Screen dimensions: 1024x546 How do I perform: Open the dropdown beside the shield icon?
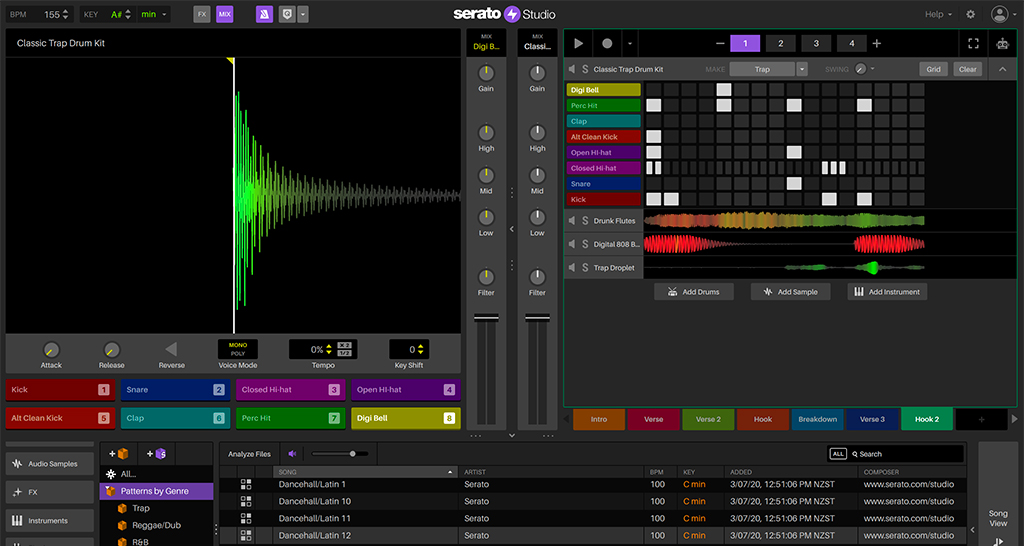(x=303, y=14)
